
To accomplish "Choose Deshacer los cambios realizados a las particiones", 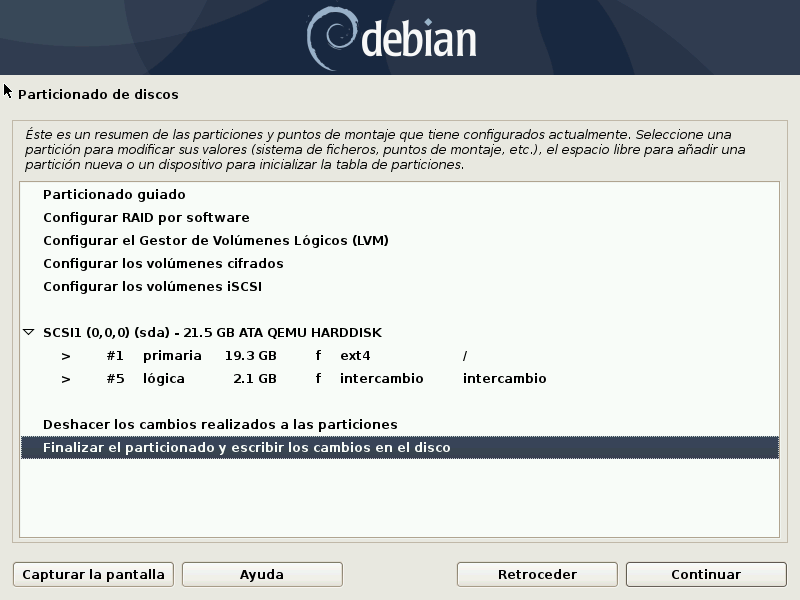I will [220, 425].
